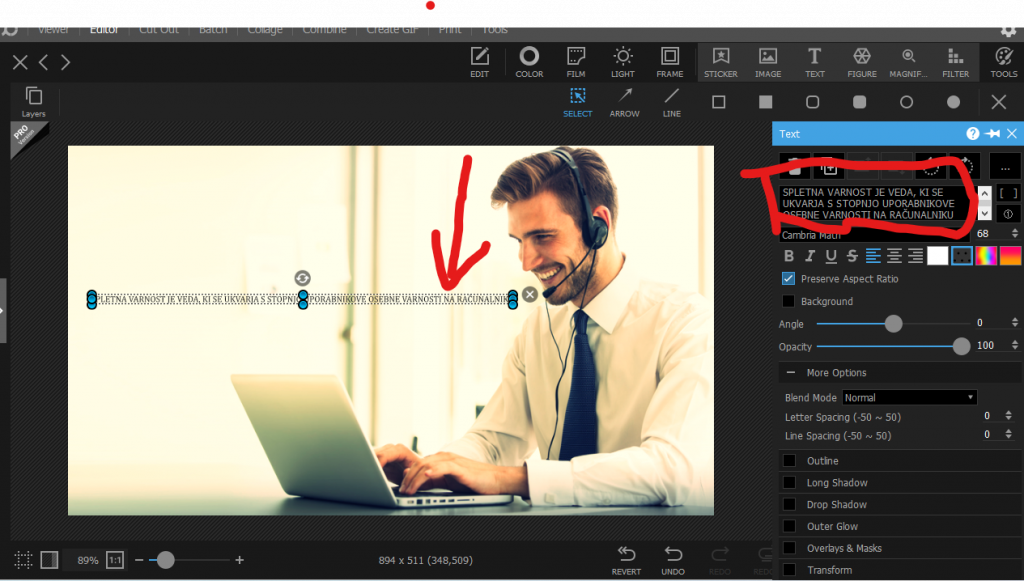
Task: Align text center
Action: tap(894, 256)
